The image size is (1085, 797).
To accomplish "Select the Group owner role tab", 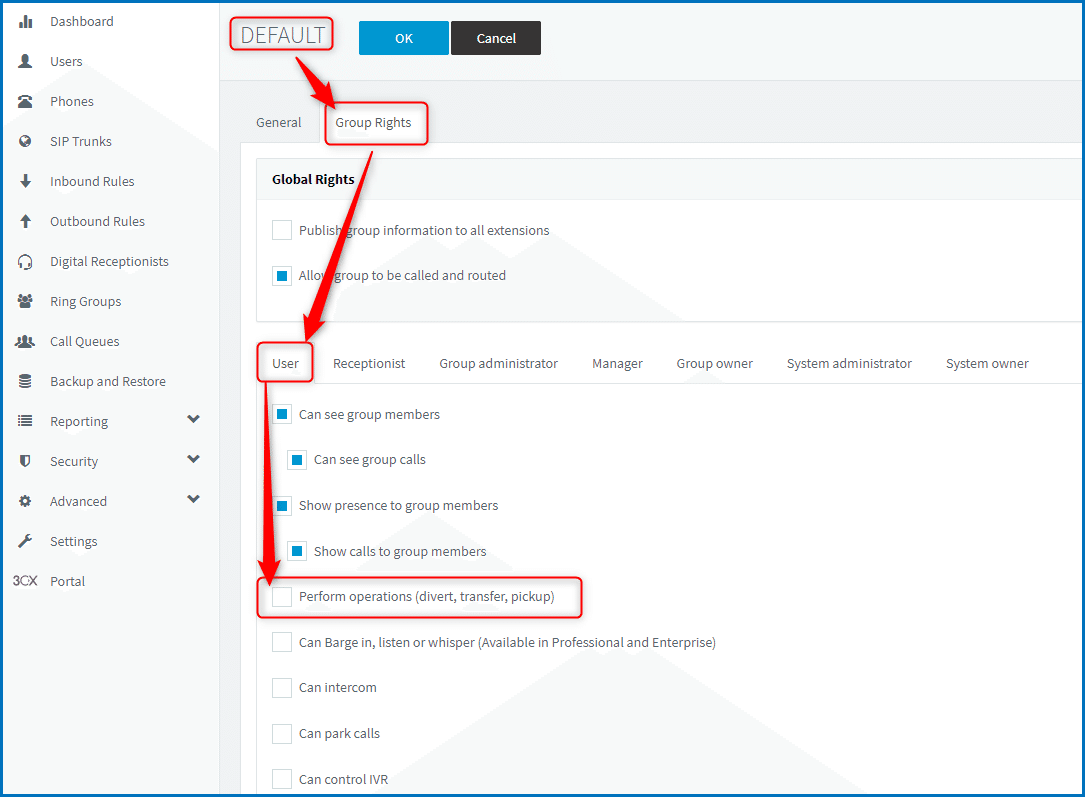I will pos(715,363).
